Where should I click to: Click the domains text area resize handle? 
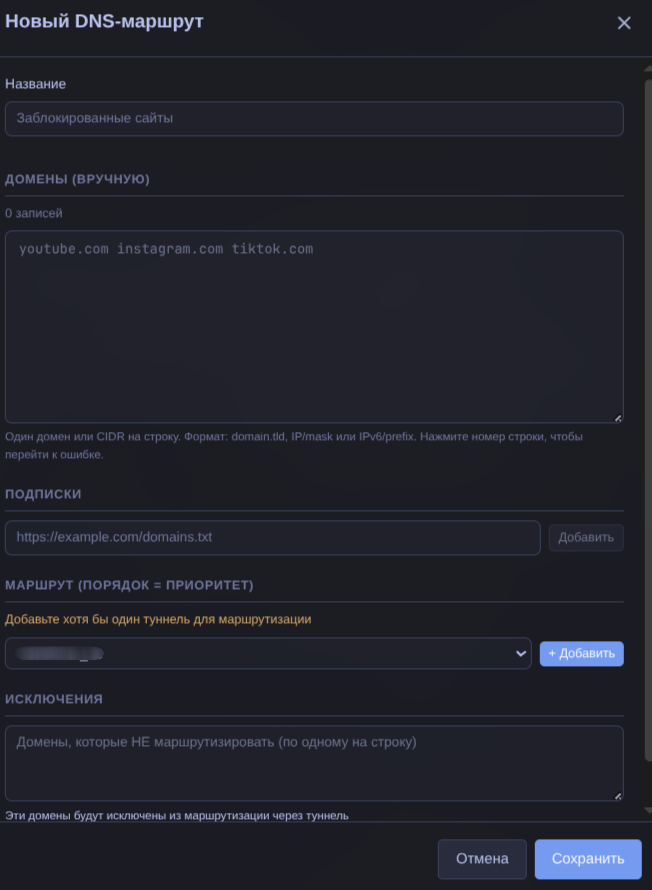point(618,418)
